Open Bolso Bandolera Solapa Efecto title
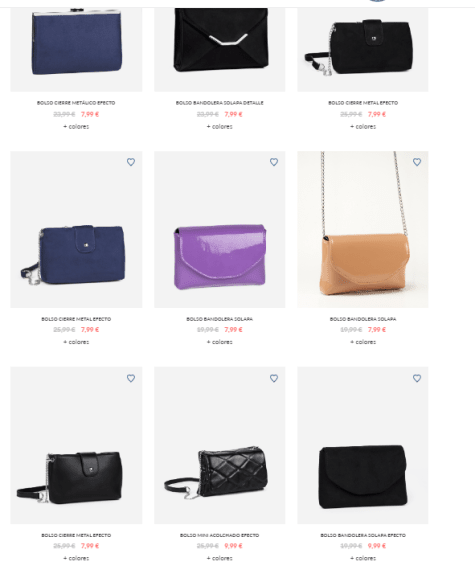The width and height of the screenshot is (475, 578). tap(363, 535)
